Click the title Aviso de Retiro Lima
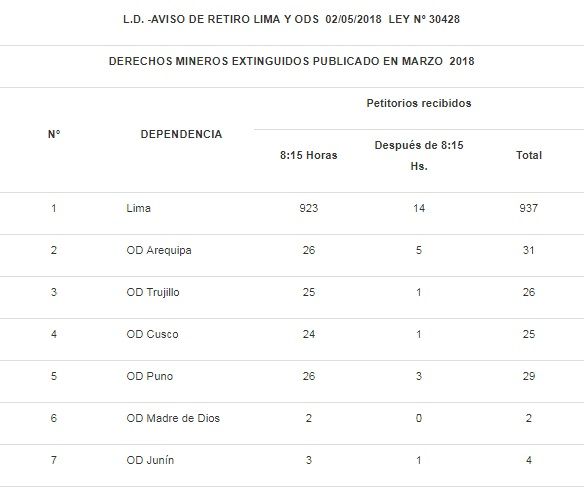This screenshot has width=584, height=490. pyautogui.click(x=292, y=19)
